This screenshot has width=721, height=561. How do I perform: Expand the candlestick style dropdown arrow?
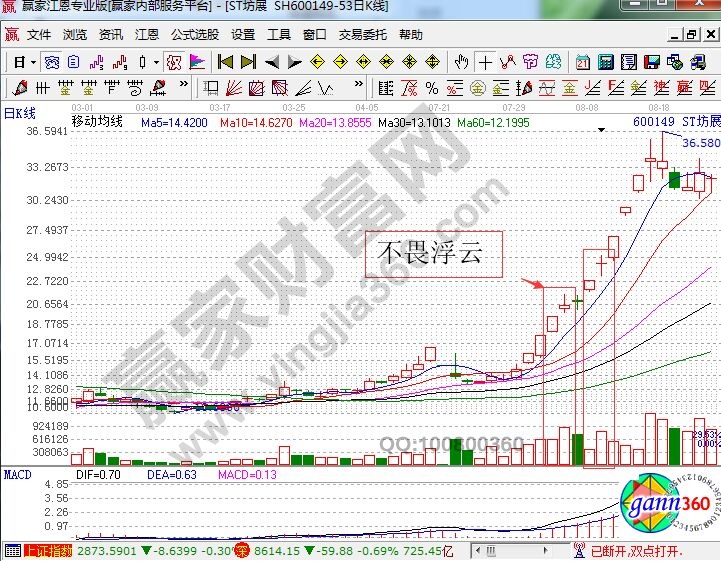156,62
